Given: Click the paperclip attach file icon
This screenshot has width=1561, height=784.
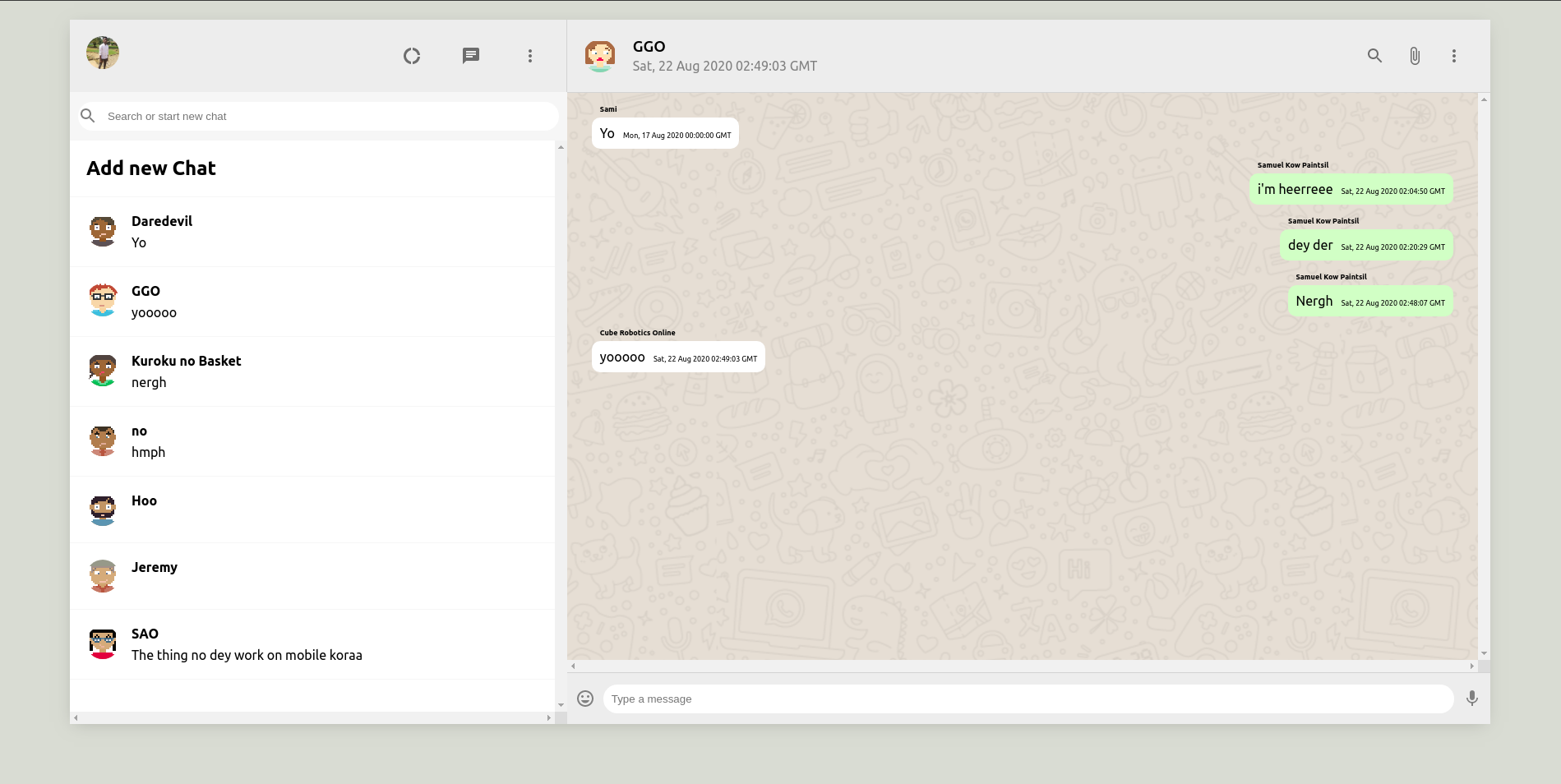Looking at the screenshot, I should 1414,56.
